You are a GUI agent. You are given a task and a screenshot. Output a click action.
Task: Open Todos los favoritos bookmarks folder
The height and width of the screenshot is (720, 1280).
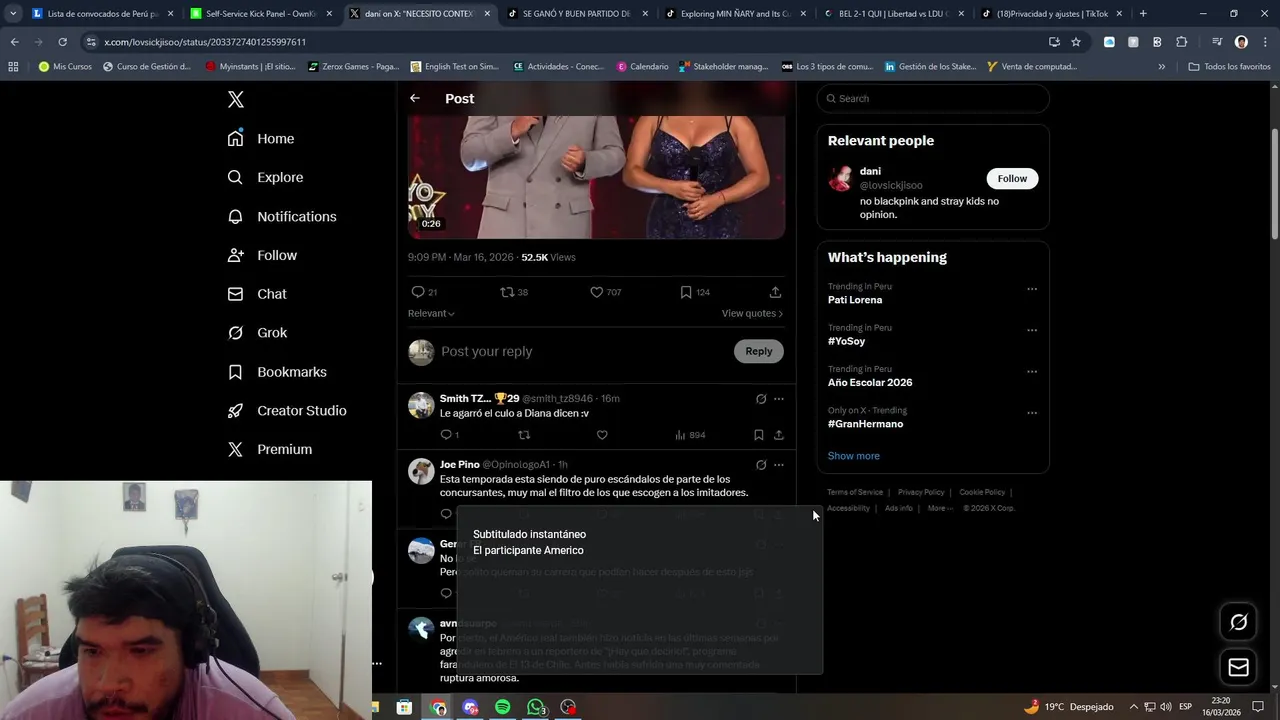click(1230, 67)
